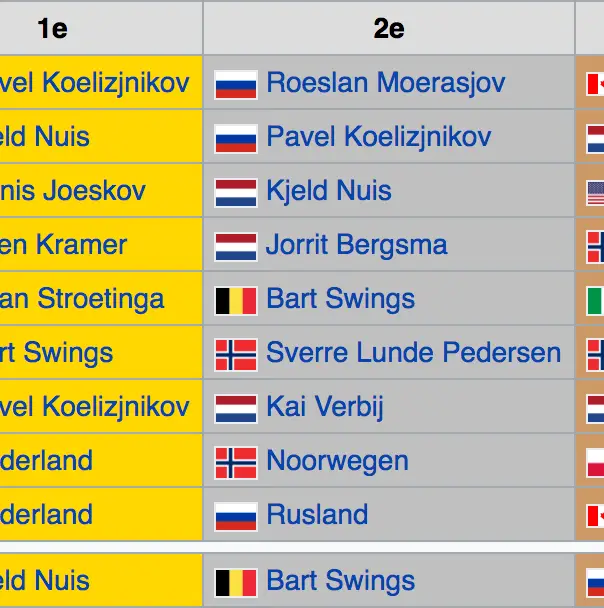Click the Russian flag beside Roeslan Moerasjov

[236, 83]
